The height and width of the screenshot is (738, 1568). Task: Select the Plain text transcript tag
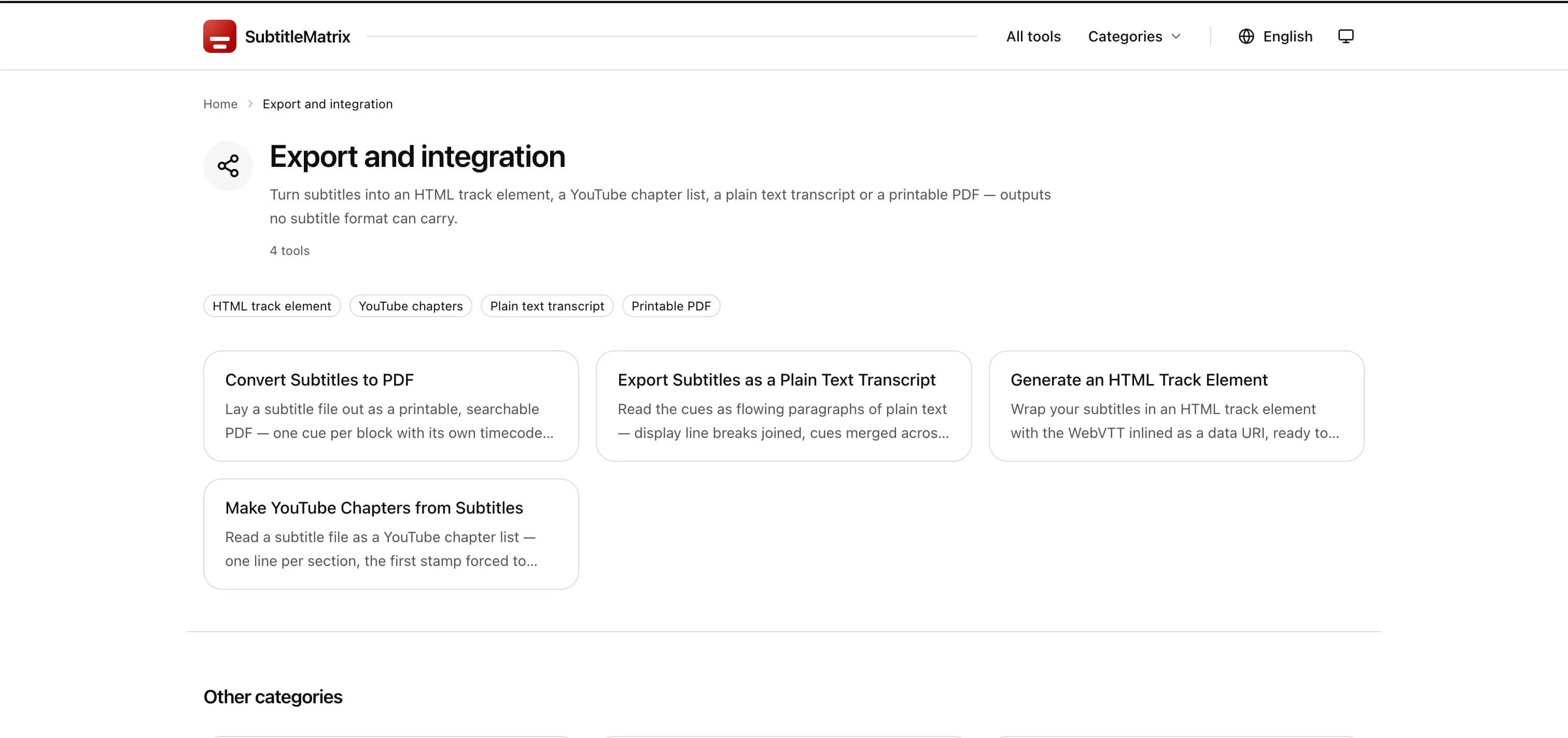click(x=547, y=306)
